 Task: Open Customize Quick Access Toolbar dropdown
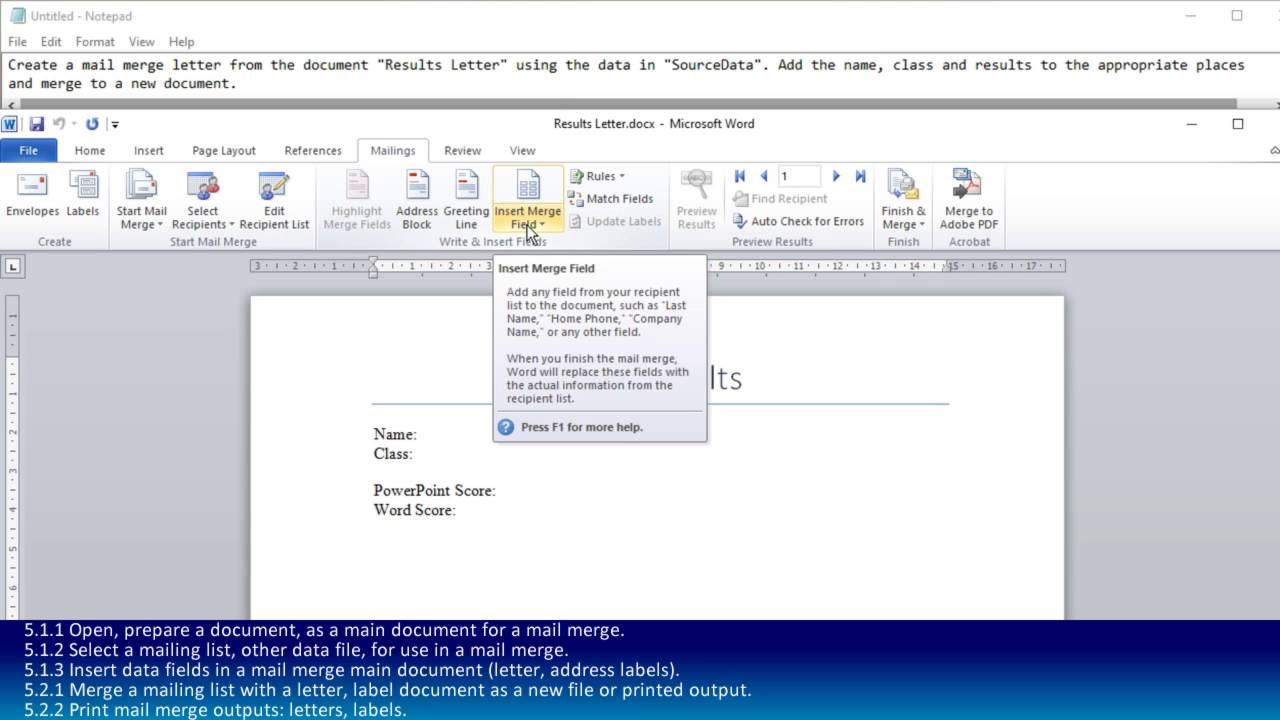[115, 124]
